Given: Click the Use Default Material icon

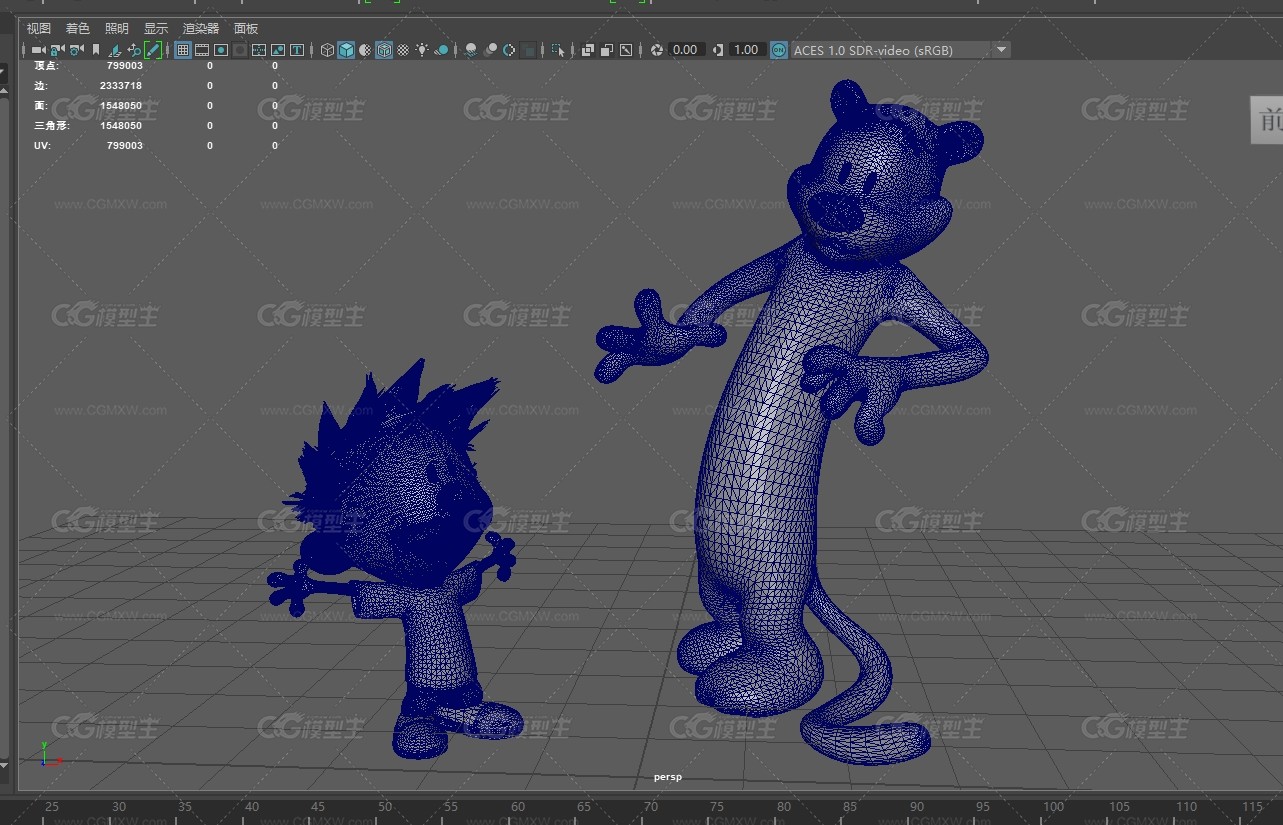Looking at the screenshot, I should pos(365,50).
